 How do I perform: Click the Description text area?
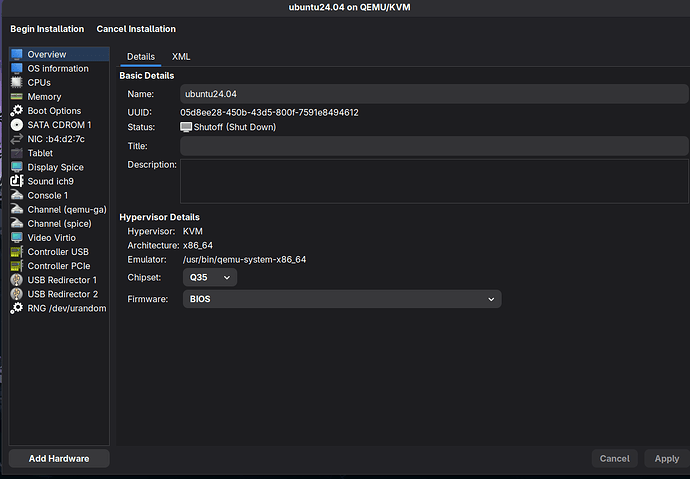click(434, 181)
